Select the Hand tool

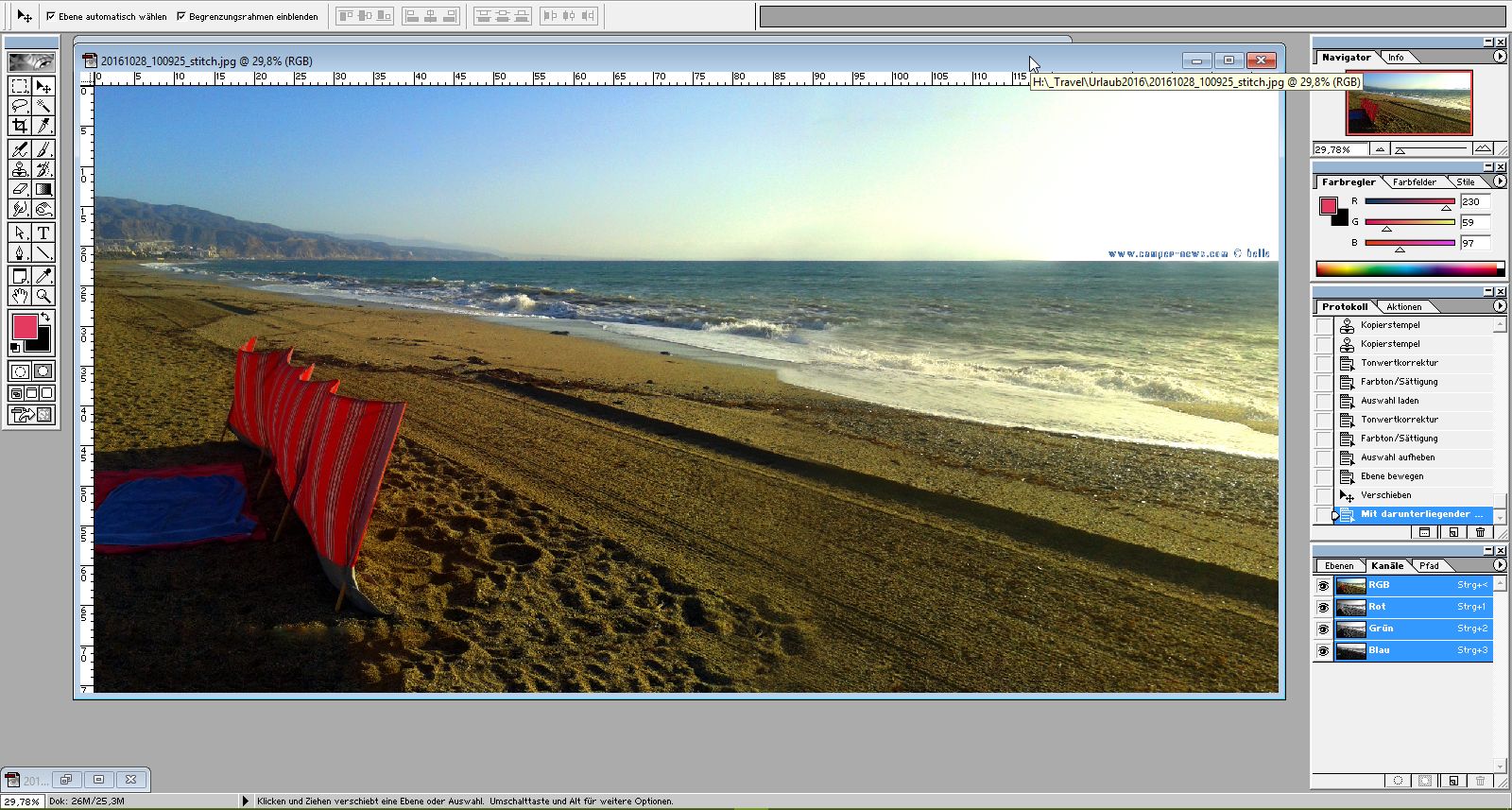click(20, 297)
